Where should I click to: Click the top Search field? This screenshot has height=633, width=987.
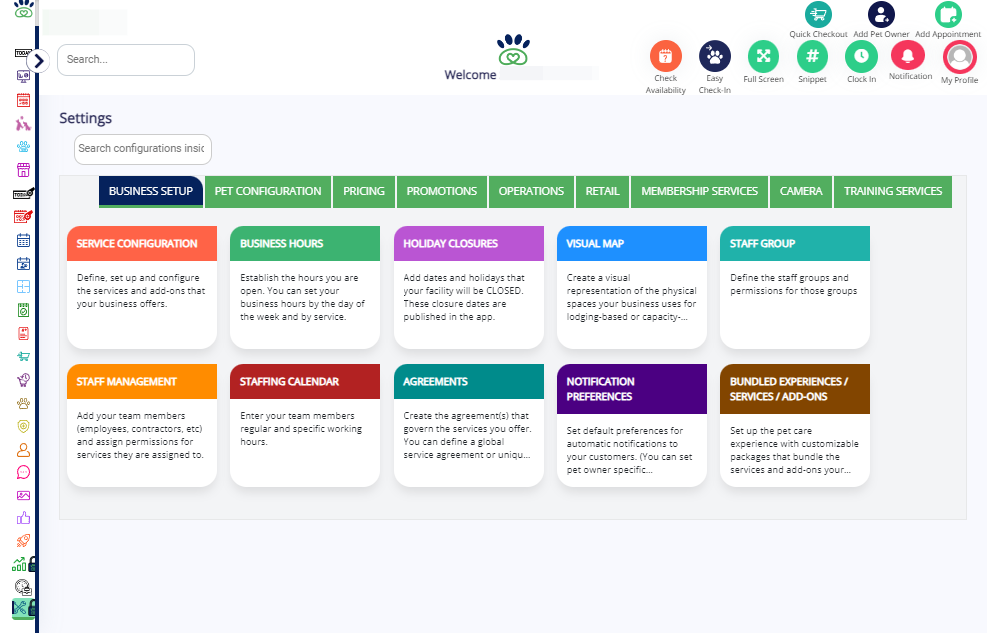[x=126, y=60]
